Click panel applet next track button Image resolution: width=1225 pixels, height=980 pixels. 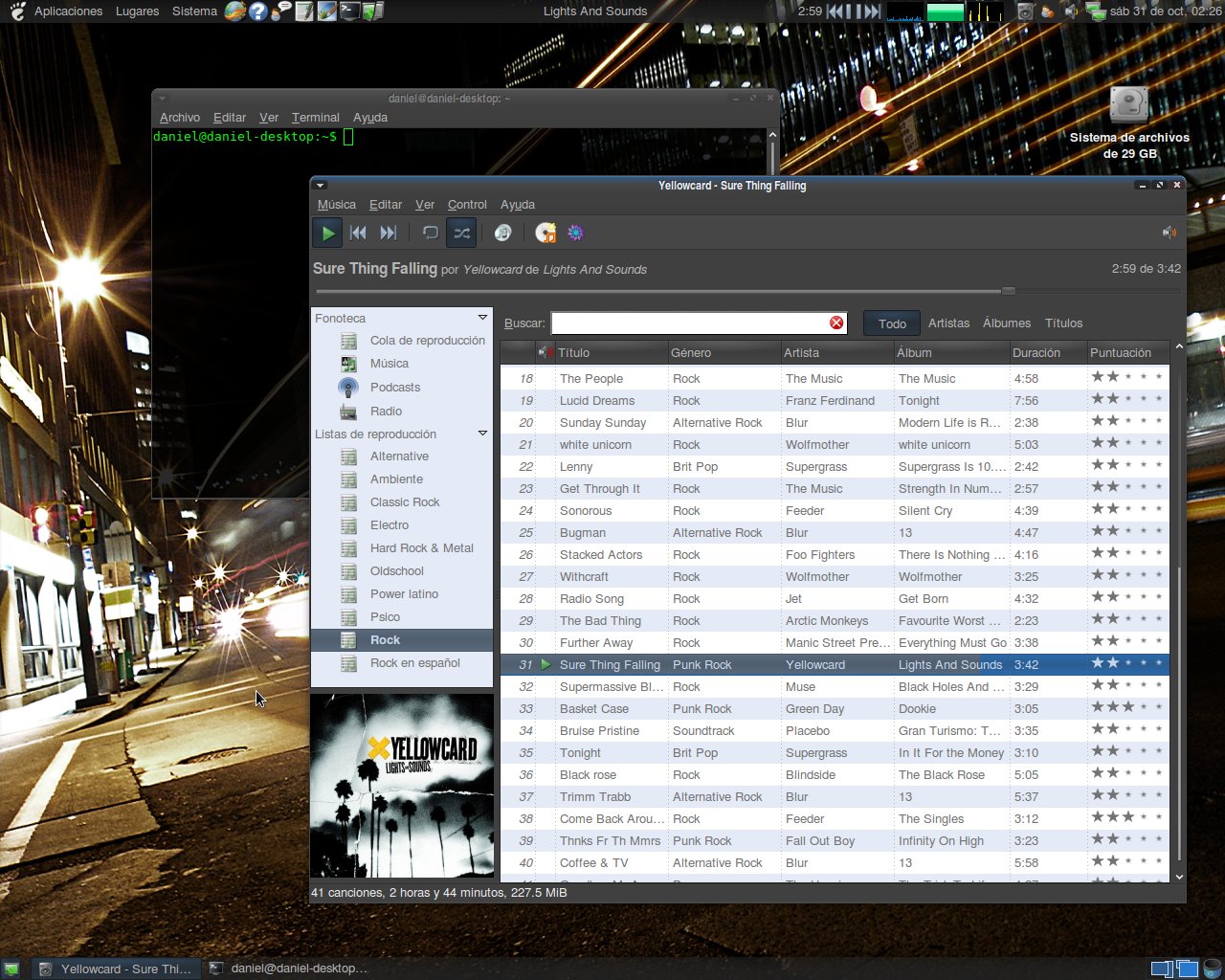click(871, 11)
